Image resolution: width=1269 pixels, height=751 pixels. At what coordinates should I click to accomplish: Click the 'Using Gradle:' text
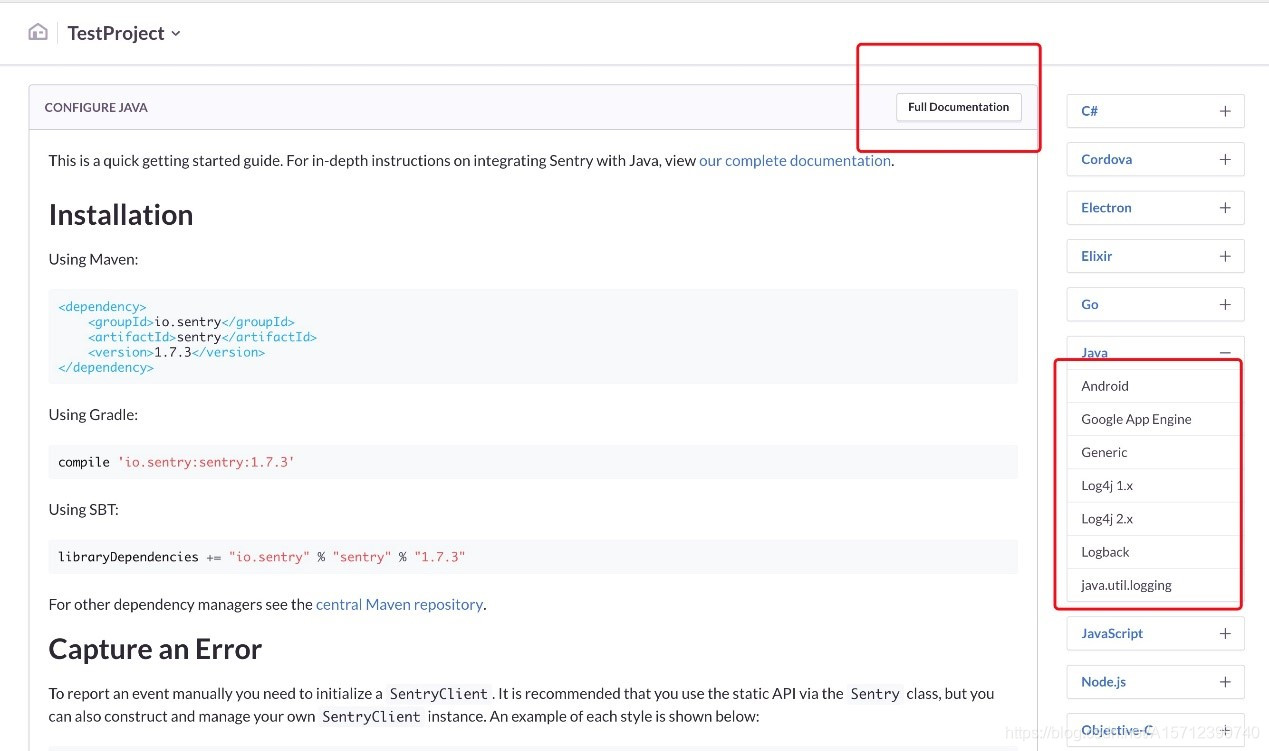click(x=93, y=414)
